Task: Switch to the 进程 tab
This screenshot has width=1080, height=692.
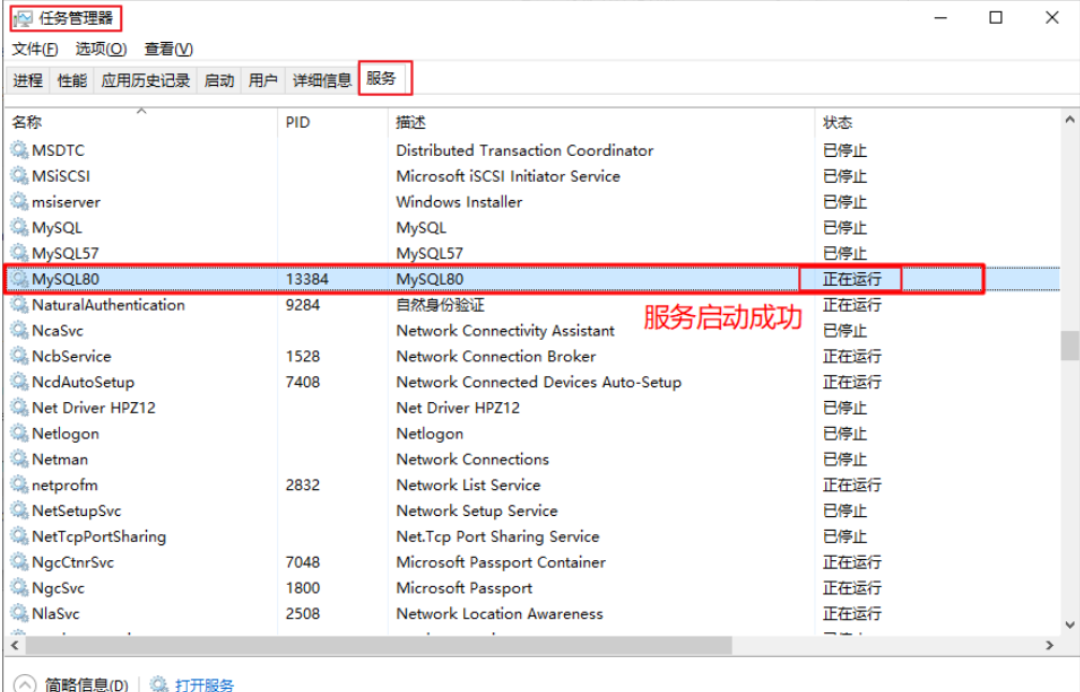Action: [x=28, y=81]
